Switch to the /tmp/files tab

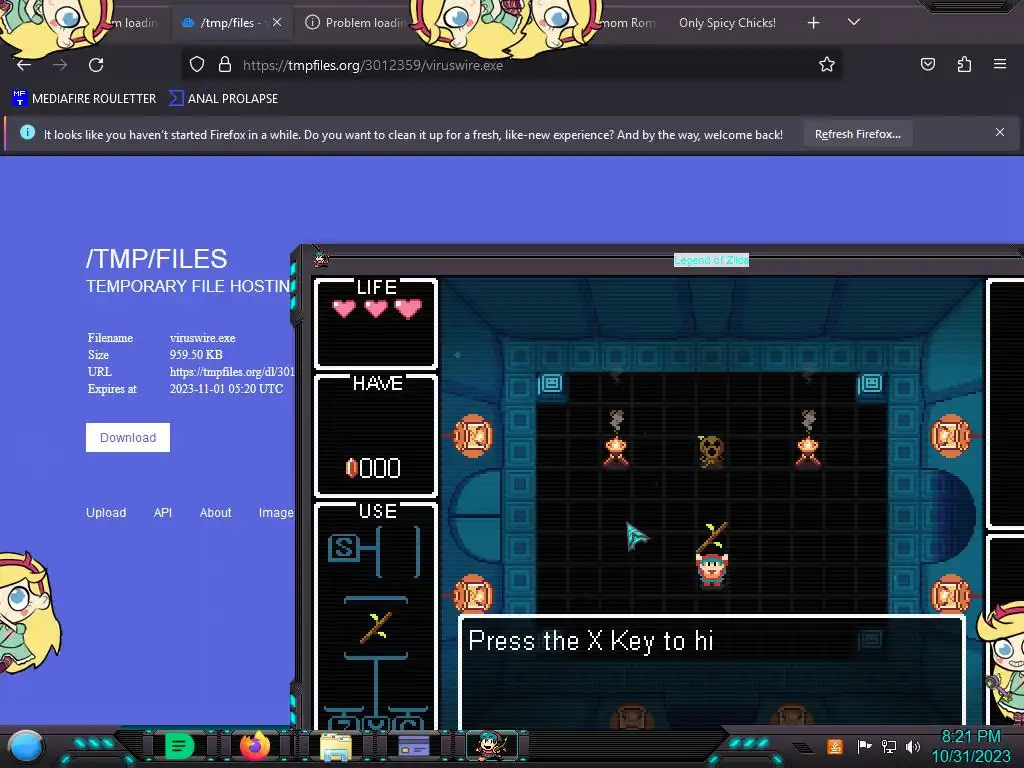pyautogui.click(x=226, y=23)
